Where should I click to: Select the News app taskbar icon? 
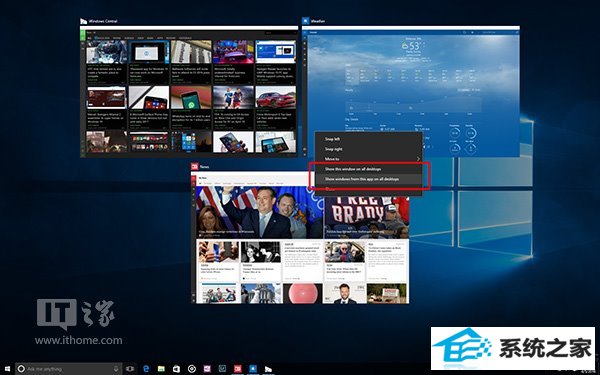(238, 369)
